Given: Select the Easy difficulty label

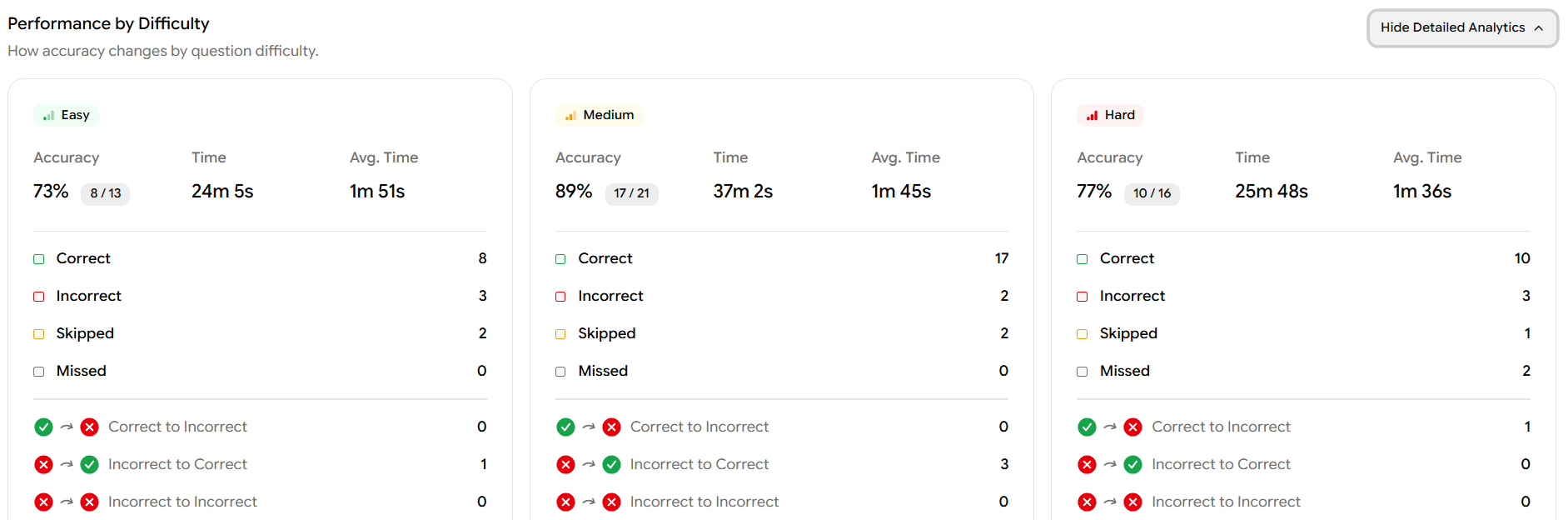Looking at the screenshot, I should [x=75, y=115].
